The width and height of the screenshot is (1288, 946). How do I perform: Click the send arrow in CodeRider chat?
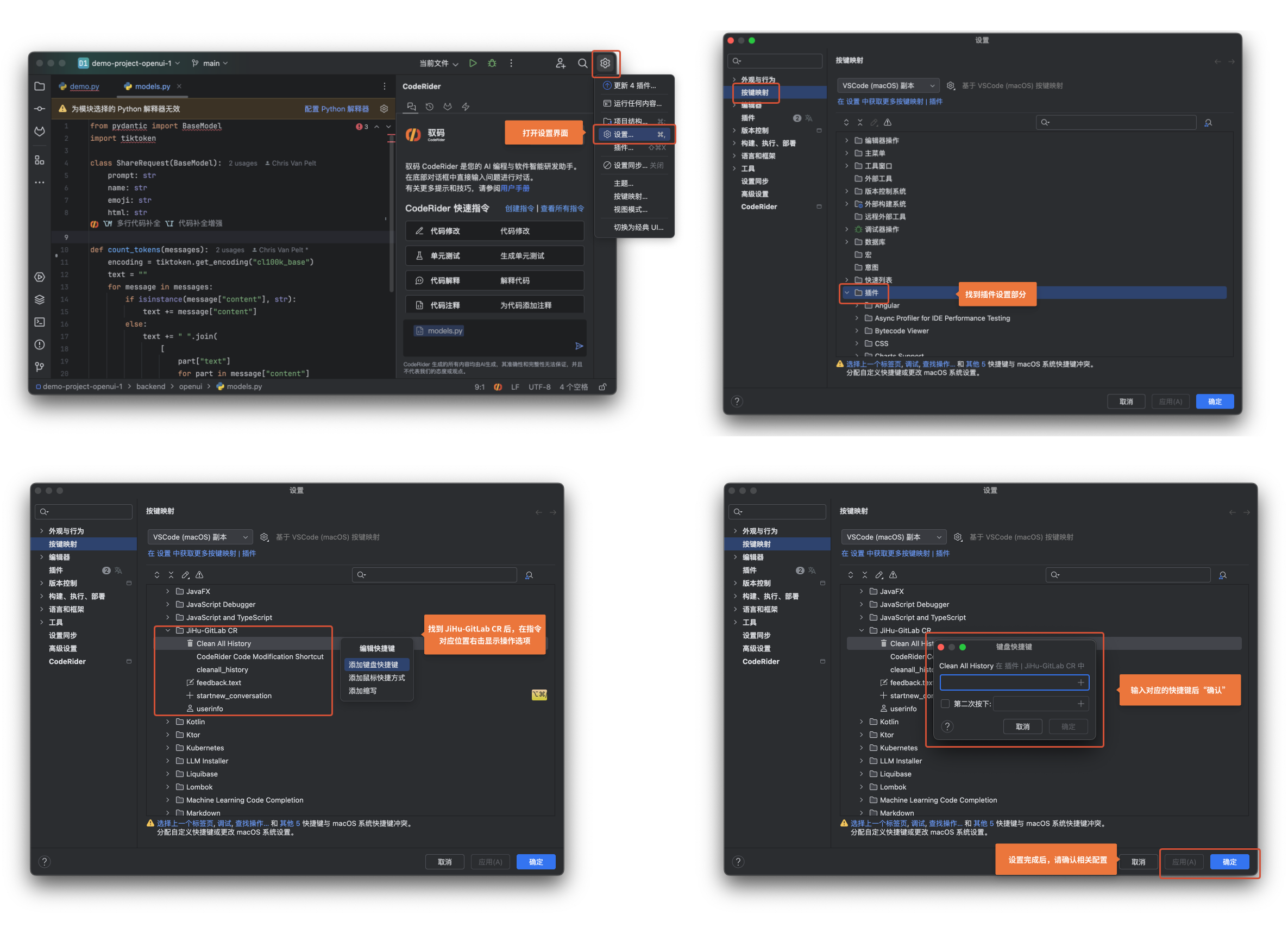579,346
